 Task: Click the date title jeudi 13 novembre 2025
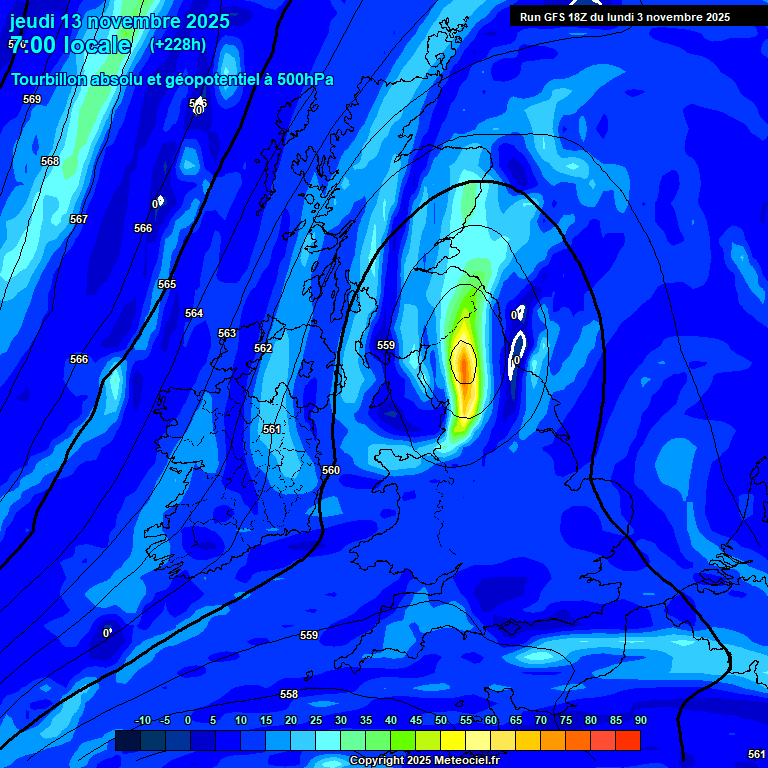coord(119,21)
